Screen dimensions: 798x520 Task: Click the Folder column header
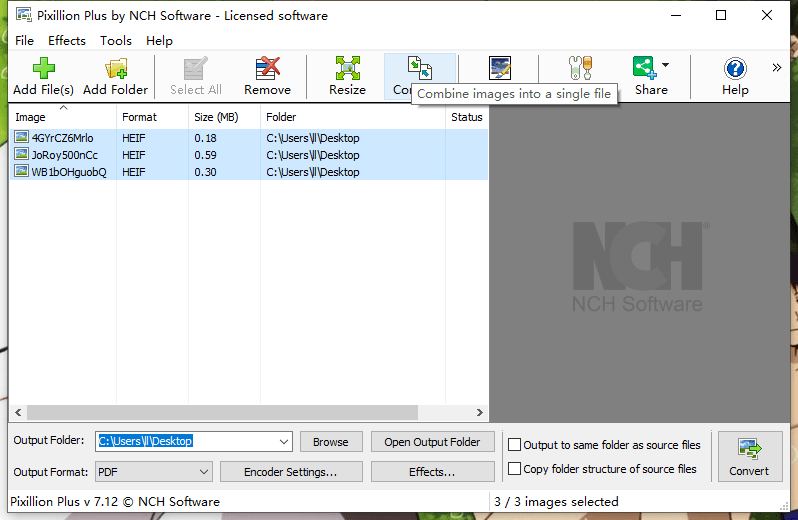[353, 117]
